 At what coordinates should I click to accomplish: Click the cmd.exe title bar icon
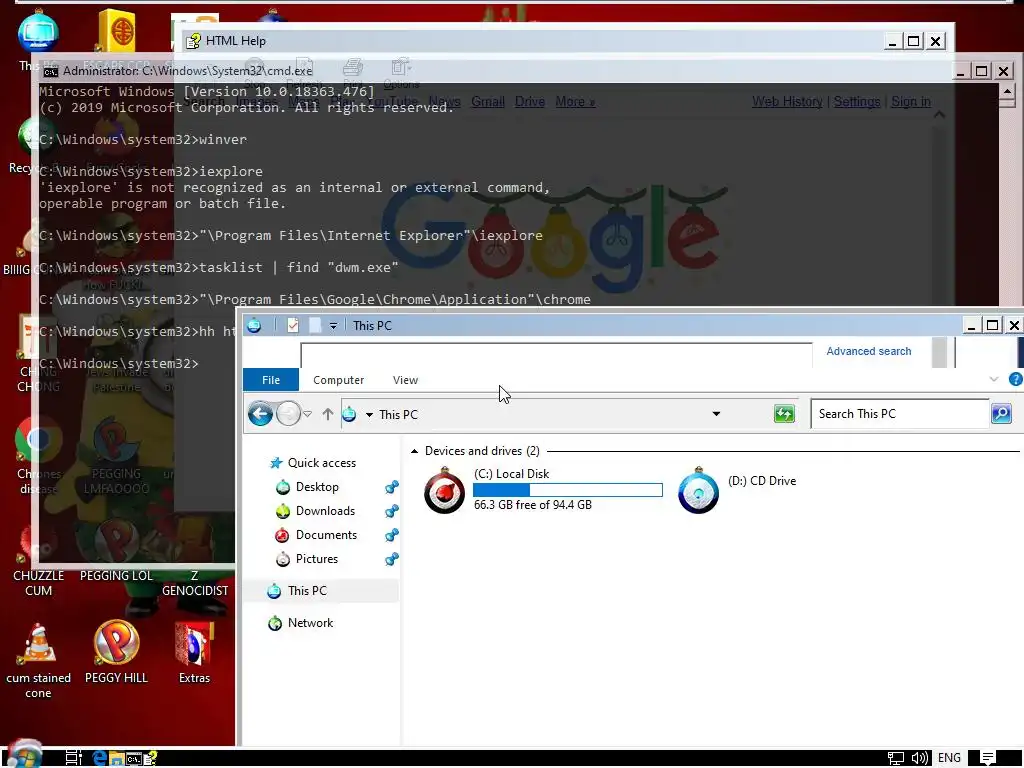(50, 71)
